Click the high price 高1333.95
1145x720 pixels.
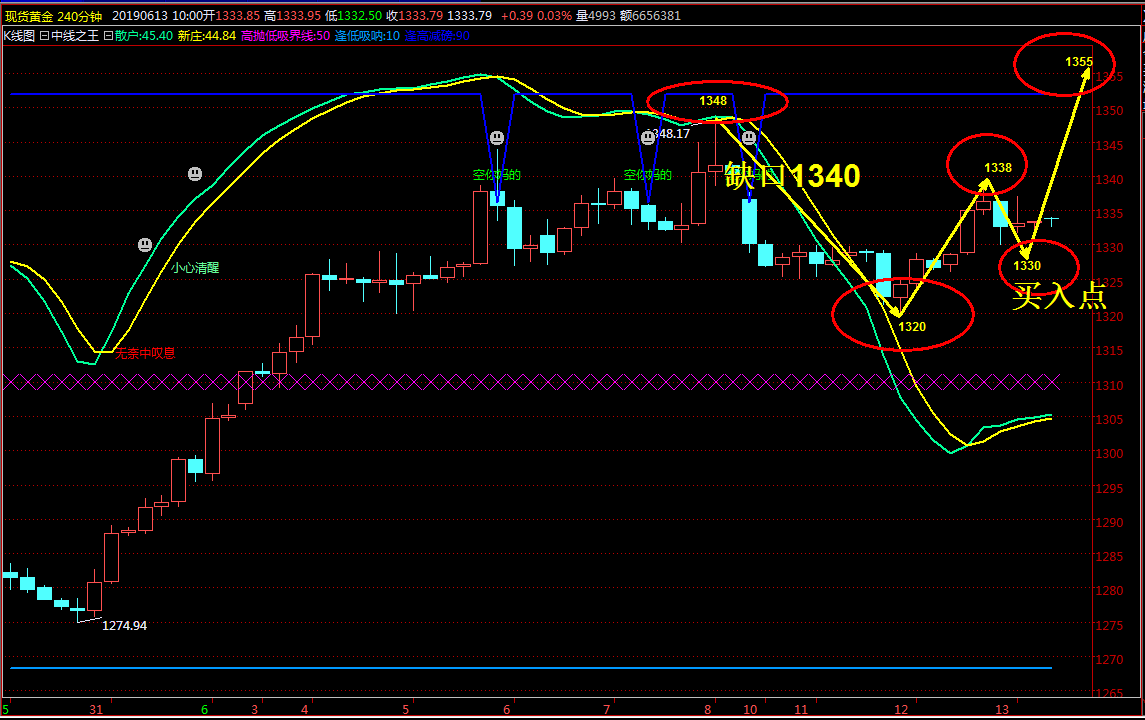coord(292,15)
